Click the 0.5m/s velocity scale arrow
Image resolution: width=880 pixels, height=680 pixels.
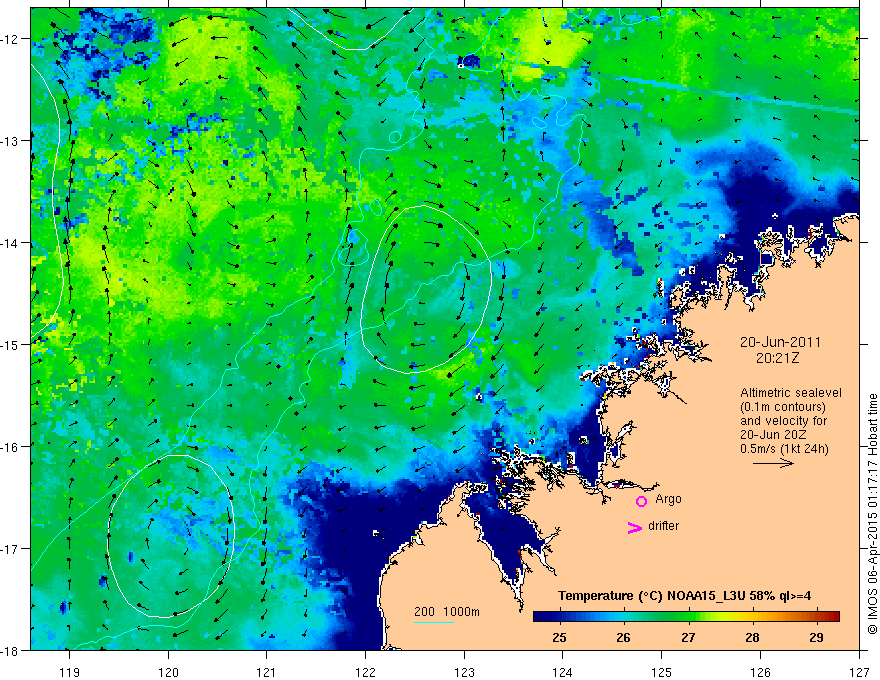click(x=773, y=463)
